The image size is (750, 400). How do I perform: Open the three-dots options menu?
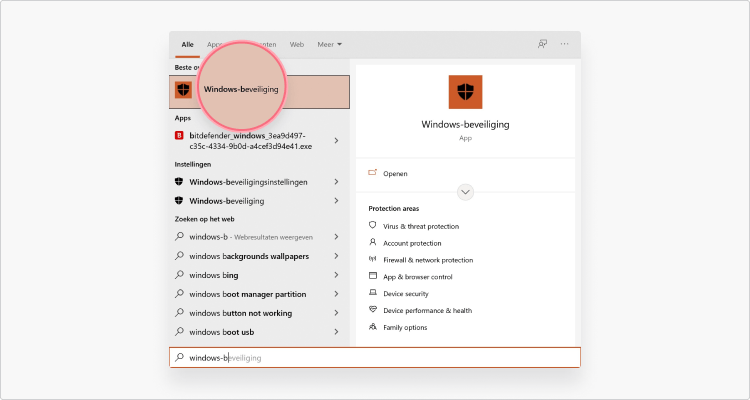(x=564, y=44)
